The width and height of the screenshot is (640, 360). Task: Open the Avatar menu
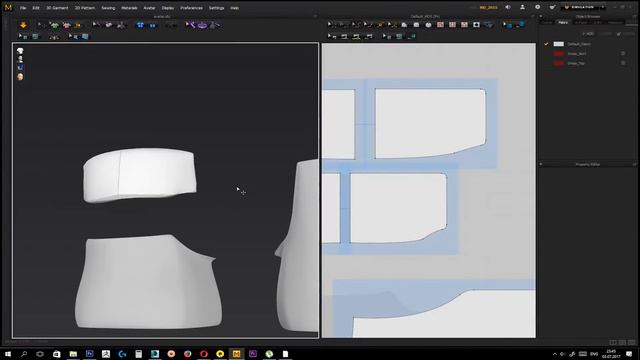(x=149, y=8)
